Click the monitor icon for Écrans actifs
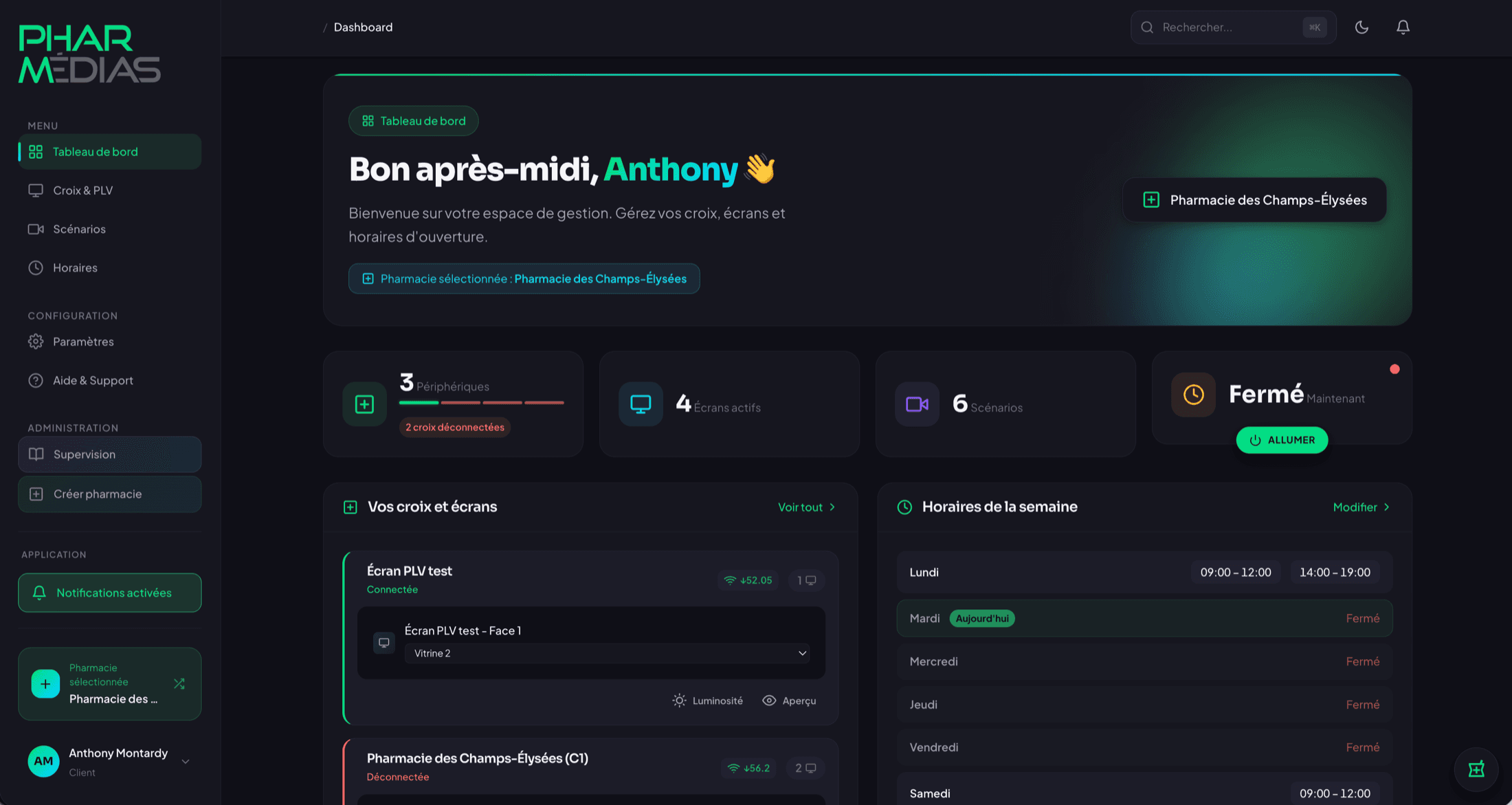Screen dimensions: 1512x805 pyautogui.click(x=641, y=404)
